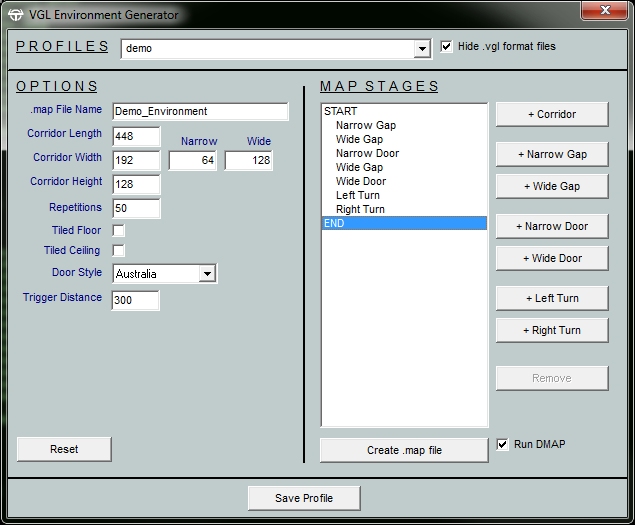Click the Corridor Height field
635x525 pixels.
point(136,184)
